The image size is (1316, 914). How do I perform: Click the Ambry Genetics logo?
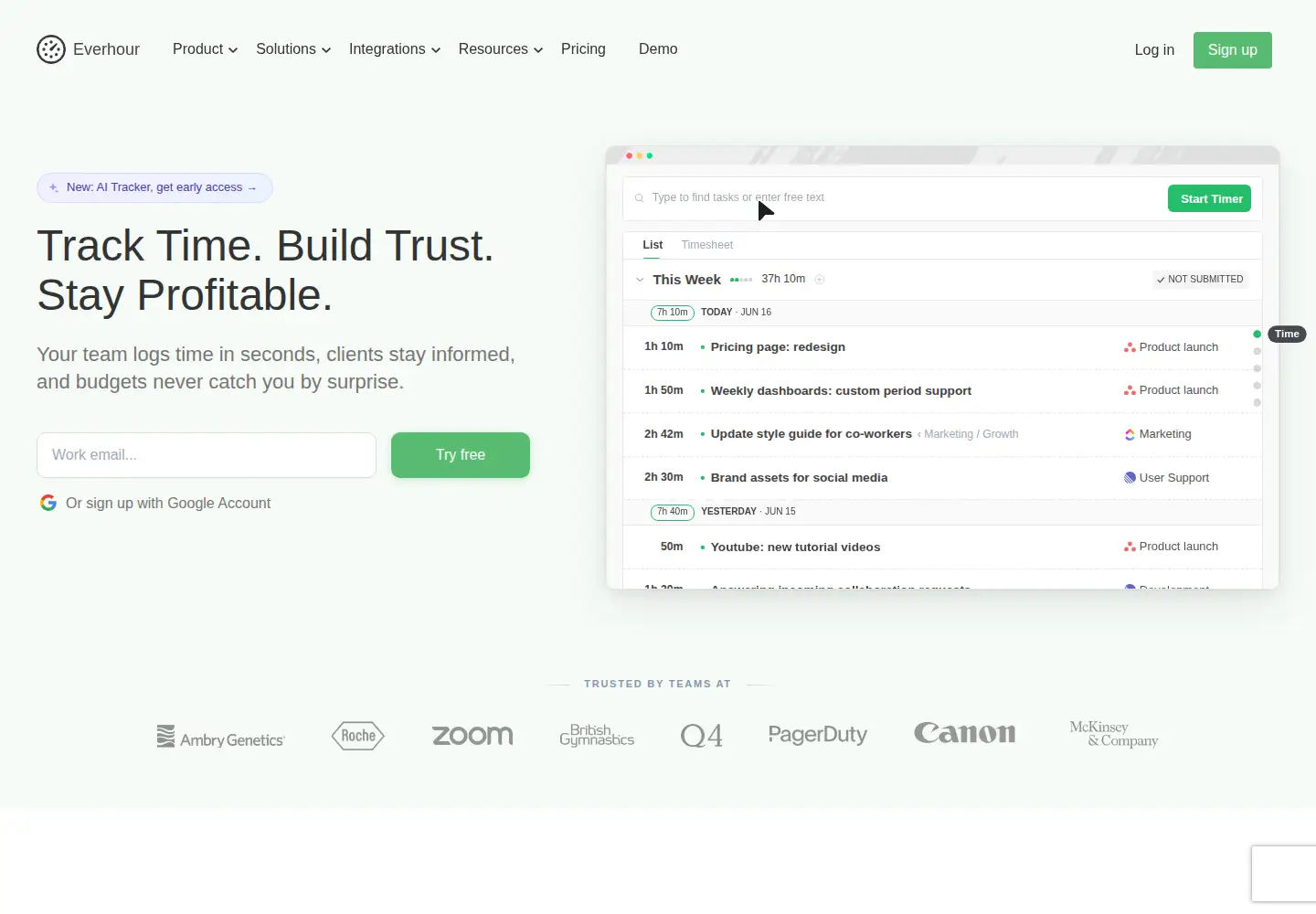pos(221,737)
